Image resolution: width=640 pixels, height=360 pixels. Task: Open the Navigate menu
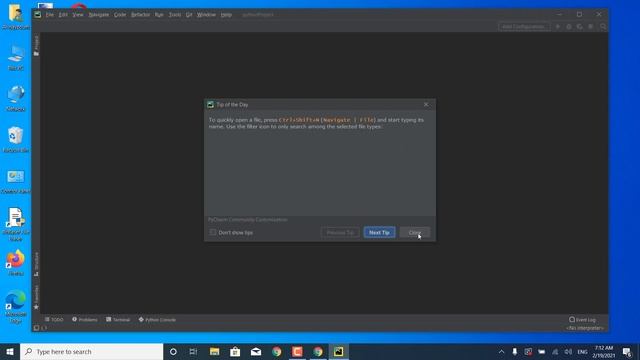coord(99,15)
